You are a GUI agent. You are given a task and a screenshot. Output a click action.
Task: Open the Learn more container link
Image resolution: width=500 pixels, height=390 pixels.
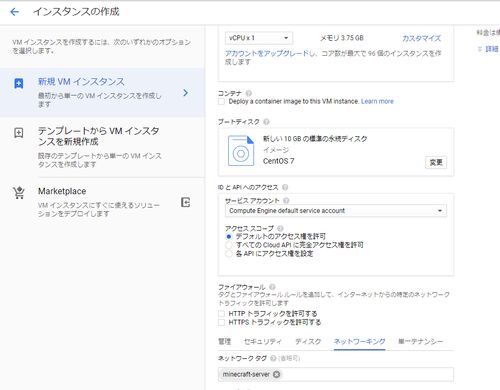(377, 101)
